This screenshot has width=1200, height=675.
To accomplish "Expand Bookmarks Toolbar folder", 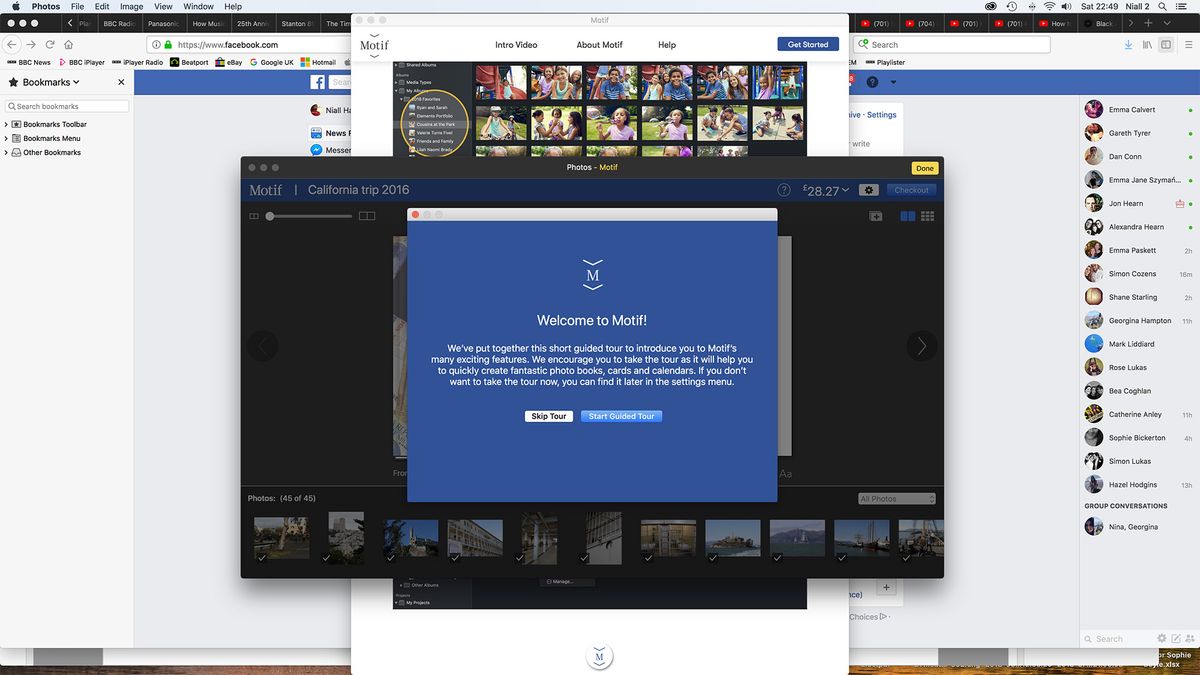I will [x=6, y=124].
